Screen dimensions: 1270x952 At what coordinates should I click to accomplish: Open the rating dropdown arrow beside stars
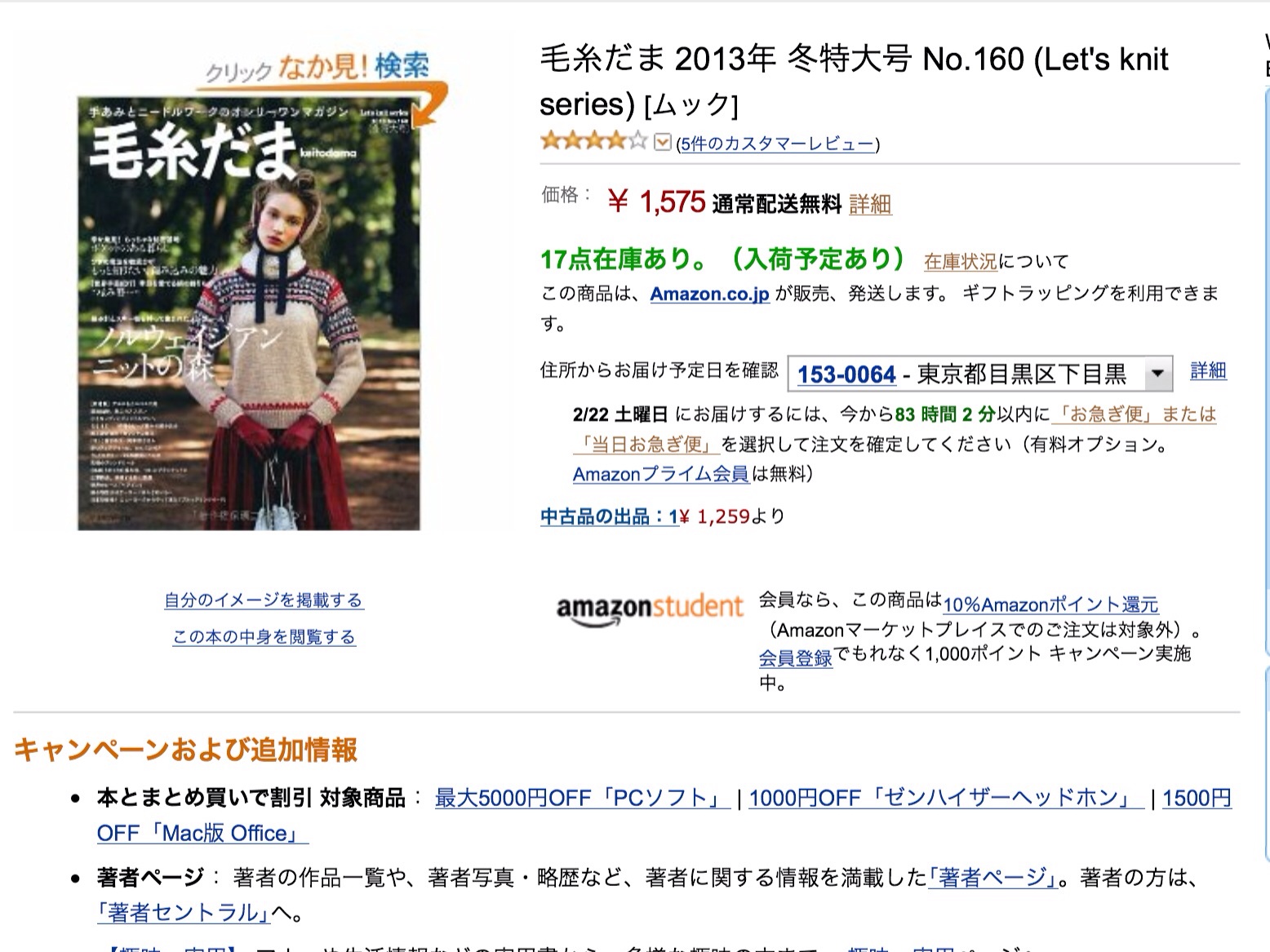pos(663,143)
